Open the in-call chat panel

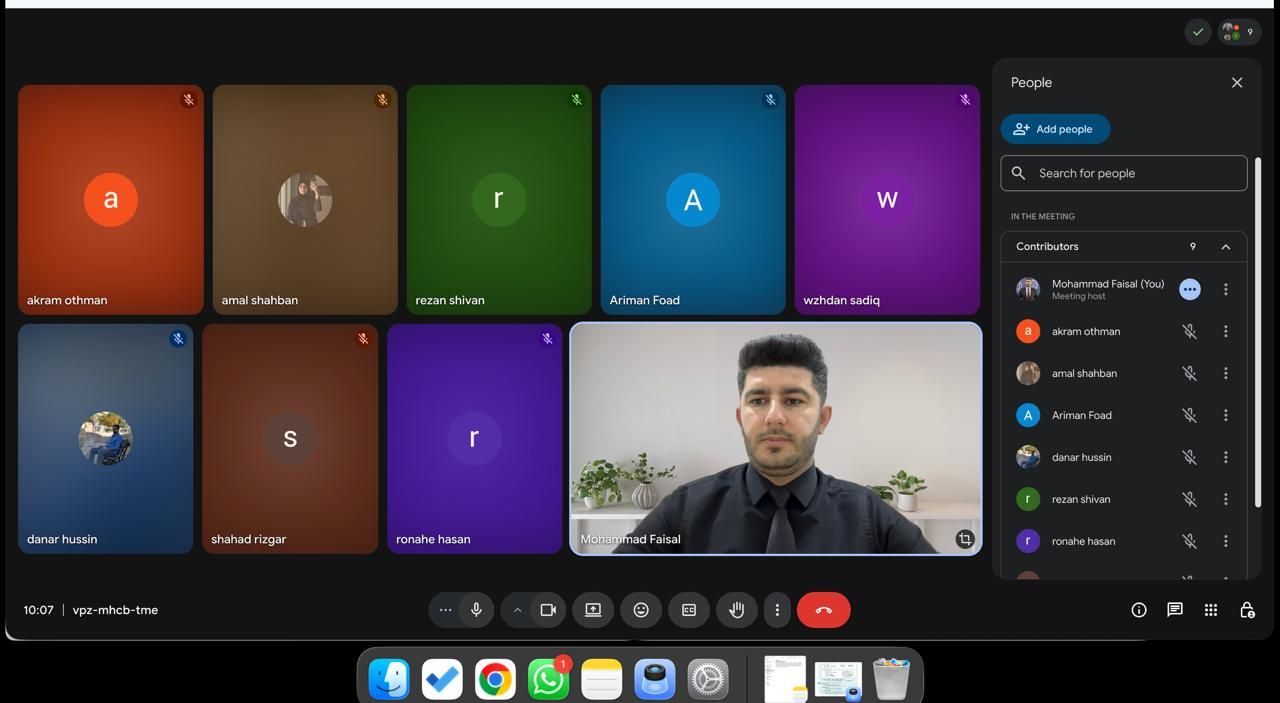[x=1174, y=609]
